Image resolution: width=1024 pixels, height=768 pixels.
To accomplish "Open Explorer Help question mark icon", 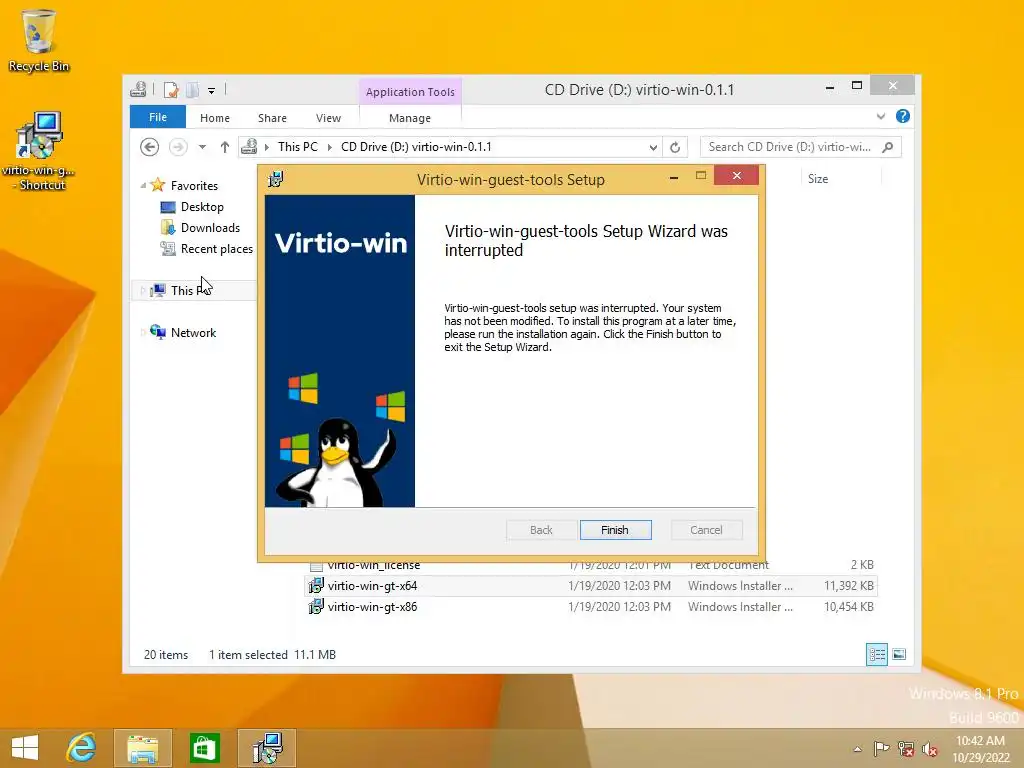I will click(903, 116).
